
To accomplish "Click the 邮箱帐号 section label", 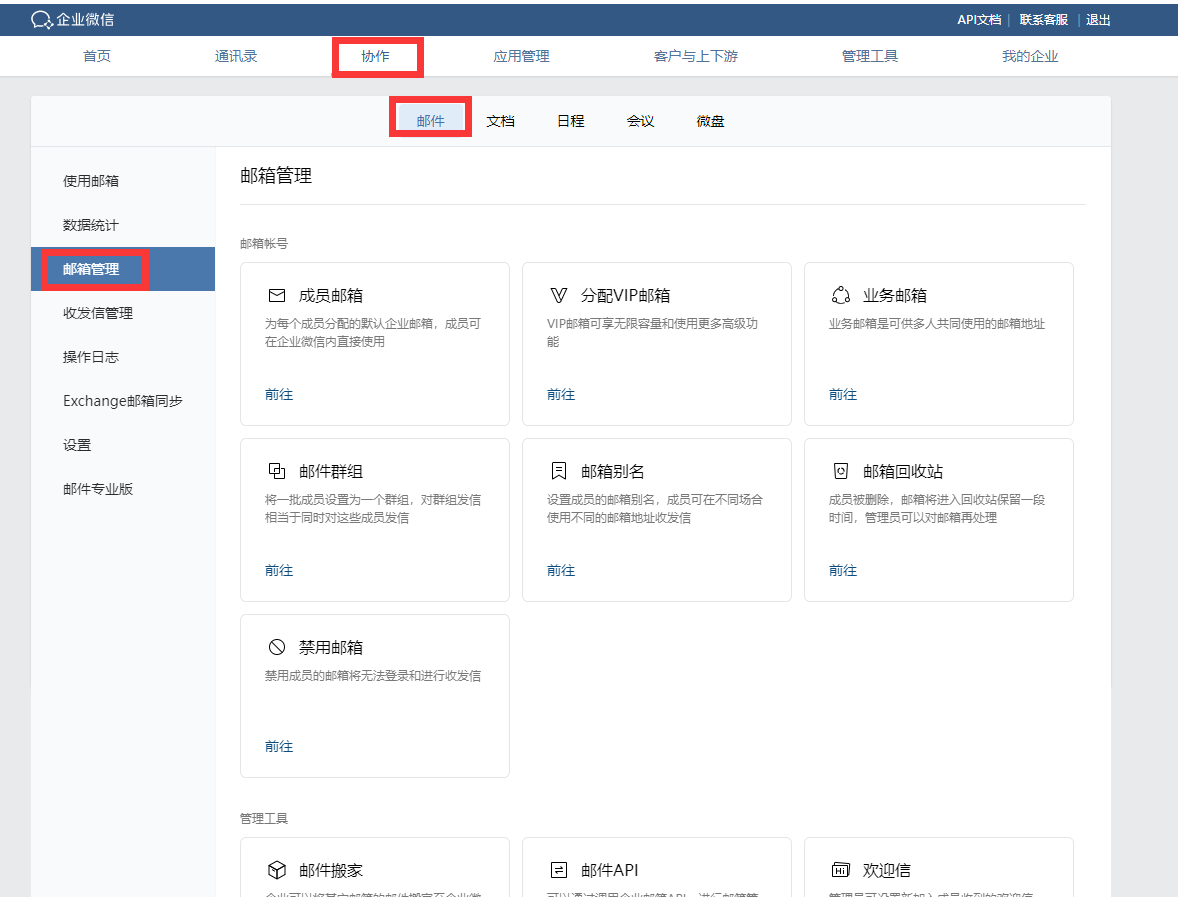I will (x=264, y=243).
